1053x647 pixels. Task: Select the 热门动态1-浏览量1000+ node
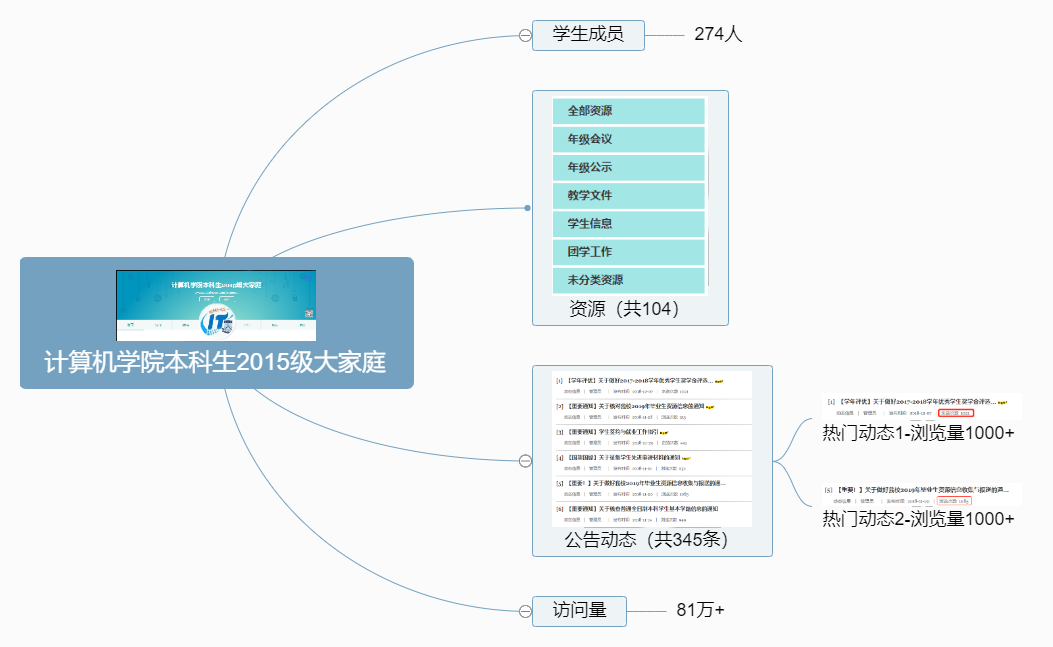pos(918,433)
